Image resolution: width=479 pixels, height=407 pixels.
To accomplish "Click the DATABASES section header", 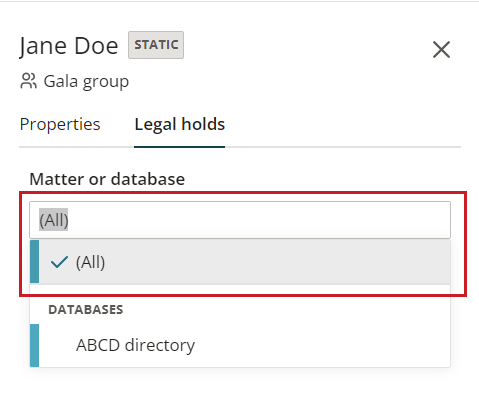I will 86,310.
